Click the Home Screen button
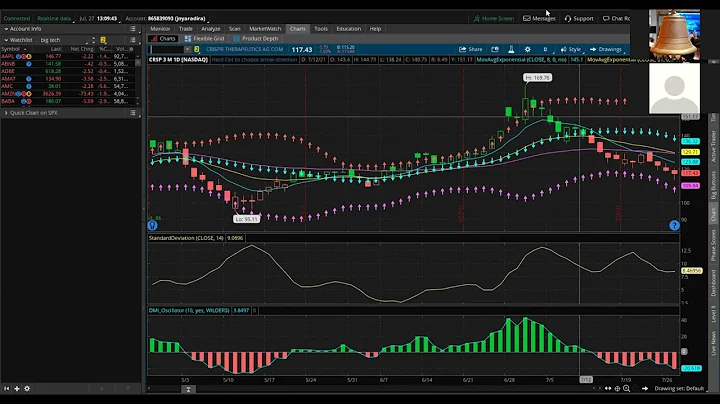Viewport: 720px width, 404px height. (494, 18)
